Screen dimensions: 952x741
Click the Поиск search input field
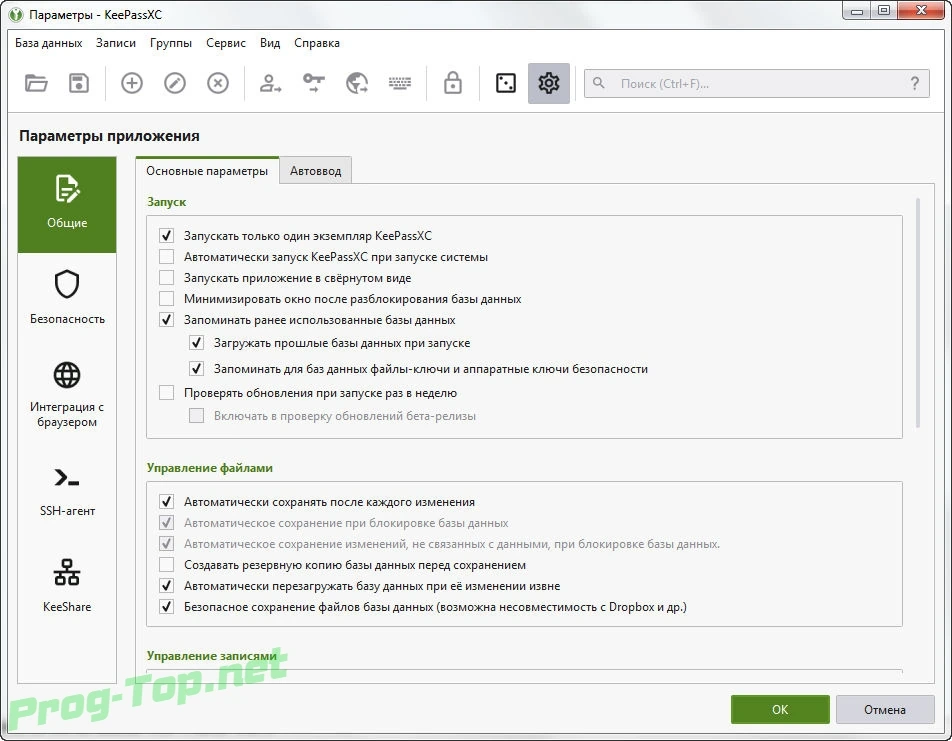pyautogui.click(x=756, y=83)
